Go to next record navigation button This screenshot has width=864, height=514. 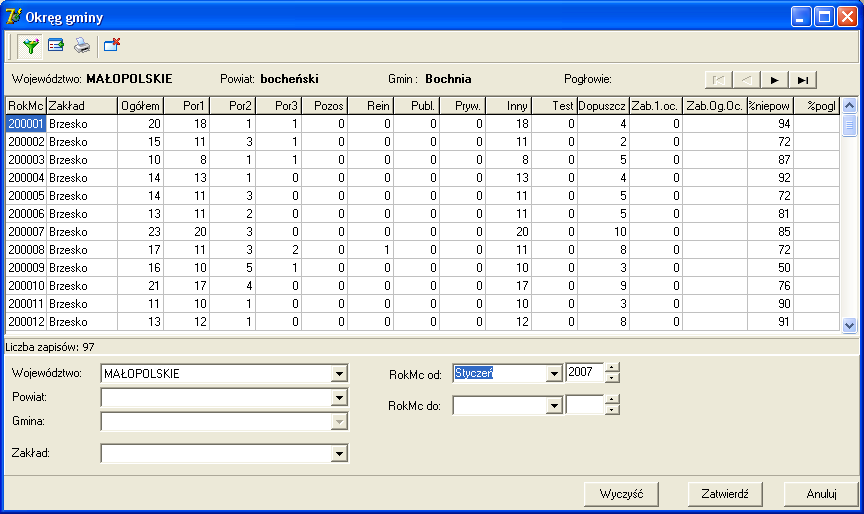(x=775, y=80)
